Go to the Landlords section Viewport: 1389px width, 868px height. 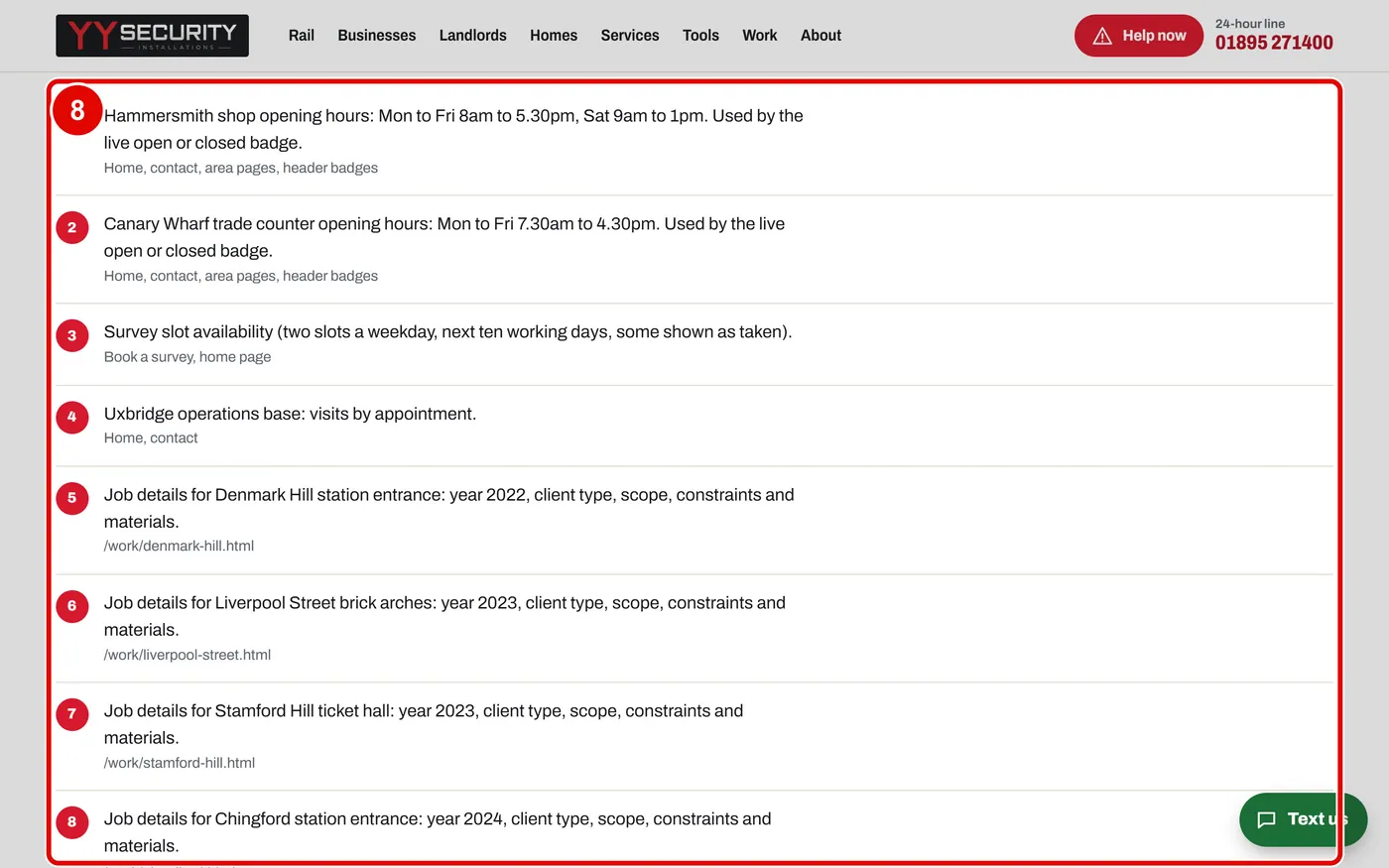click(x=473, y=36)
